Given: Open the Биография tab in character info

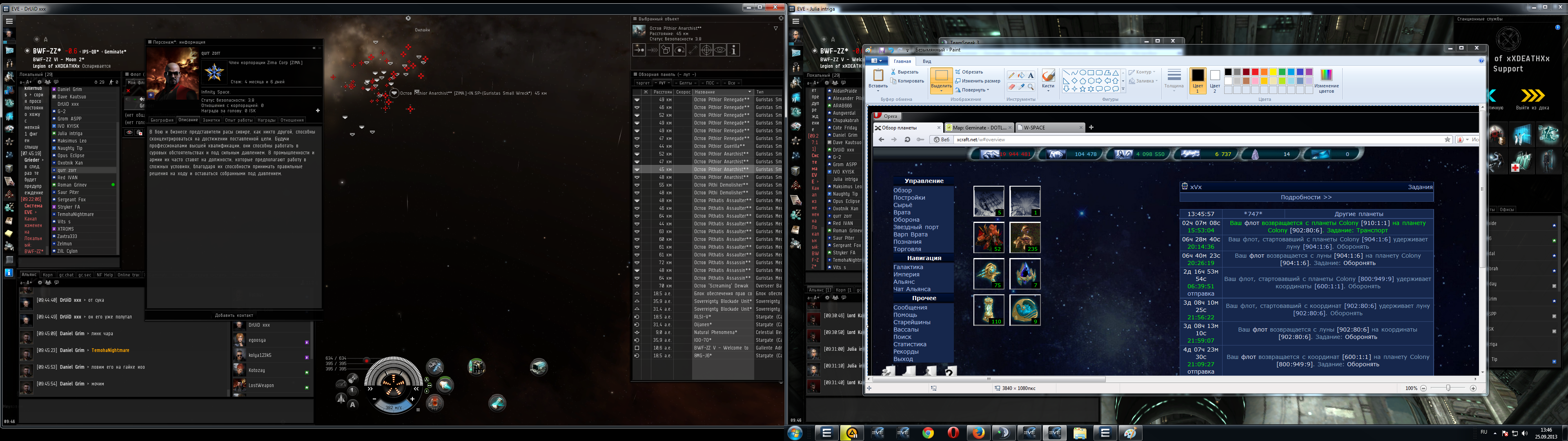Looking at the screenshot, I should click(162, 120).
